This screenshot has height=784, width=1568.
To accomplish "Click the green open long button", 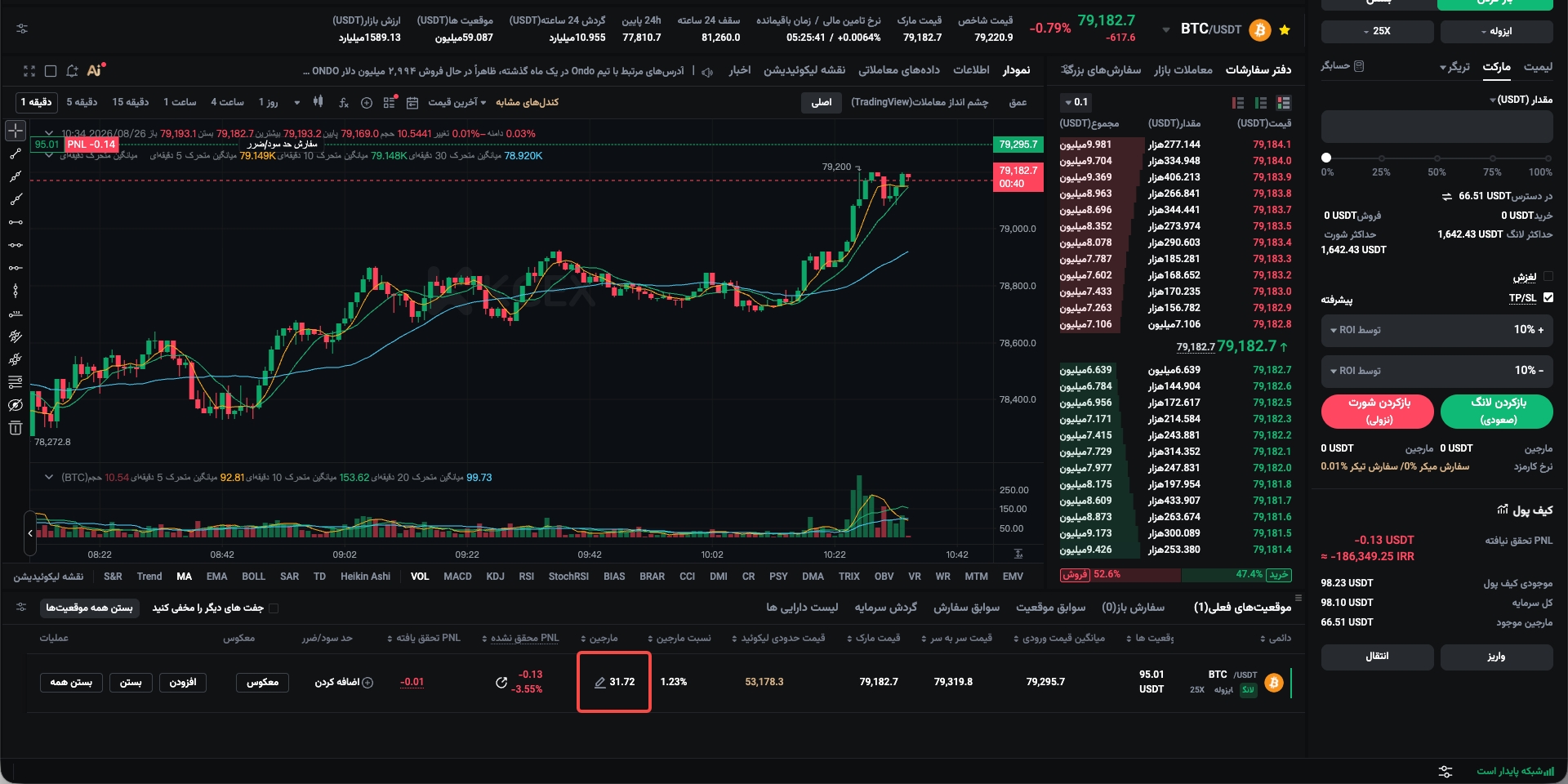I will coord(1496,411).
